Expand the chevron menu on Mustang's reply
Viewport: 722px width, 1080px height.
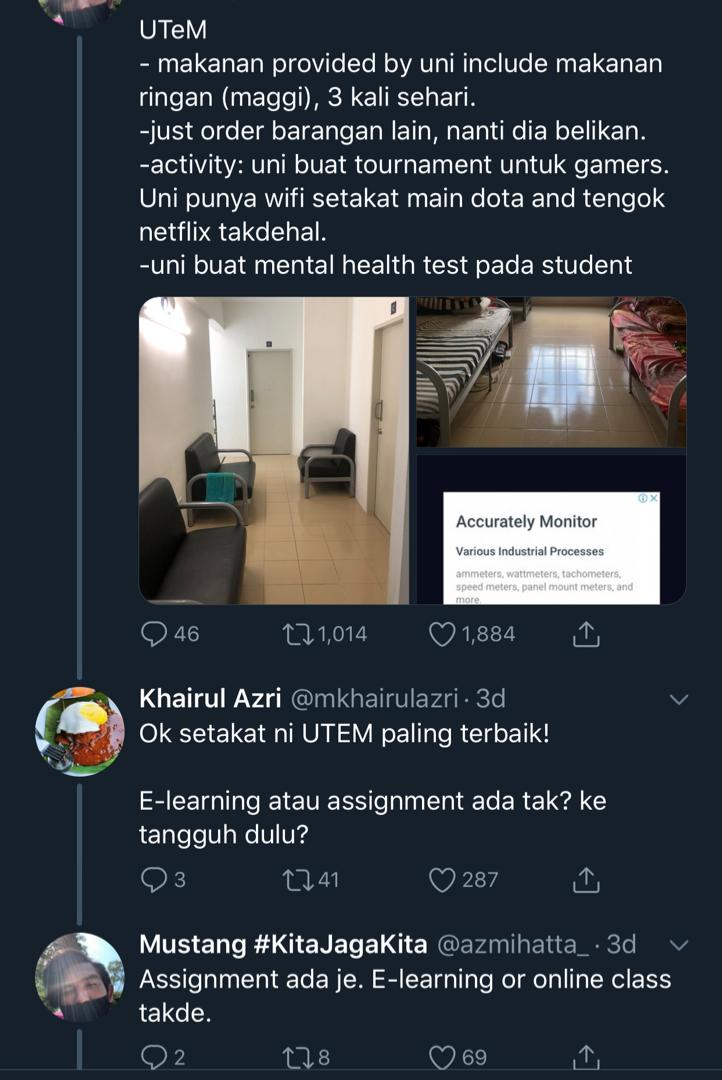click(x=681, y=944)
